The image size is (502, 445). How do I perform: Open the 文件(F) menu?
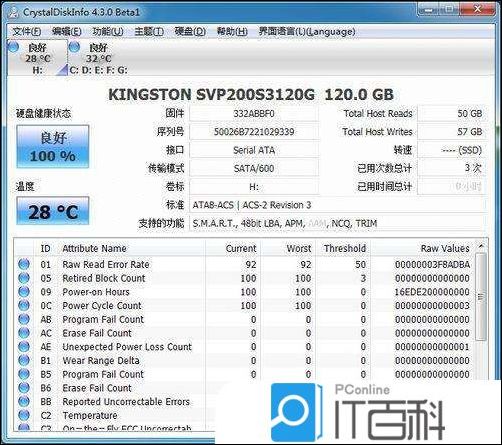pyautogui.click(x=26, y=31)
